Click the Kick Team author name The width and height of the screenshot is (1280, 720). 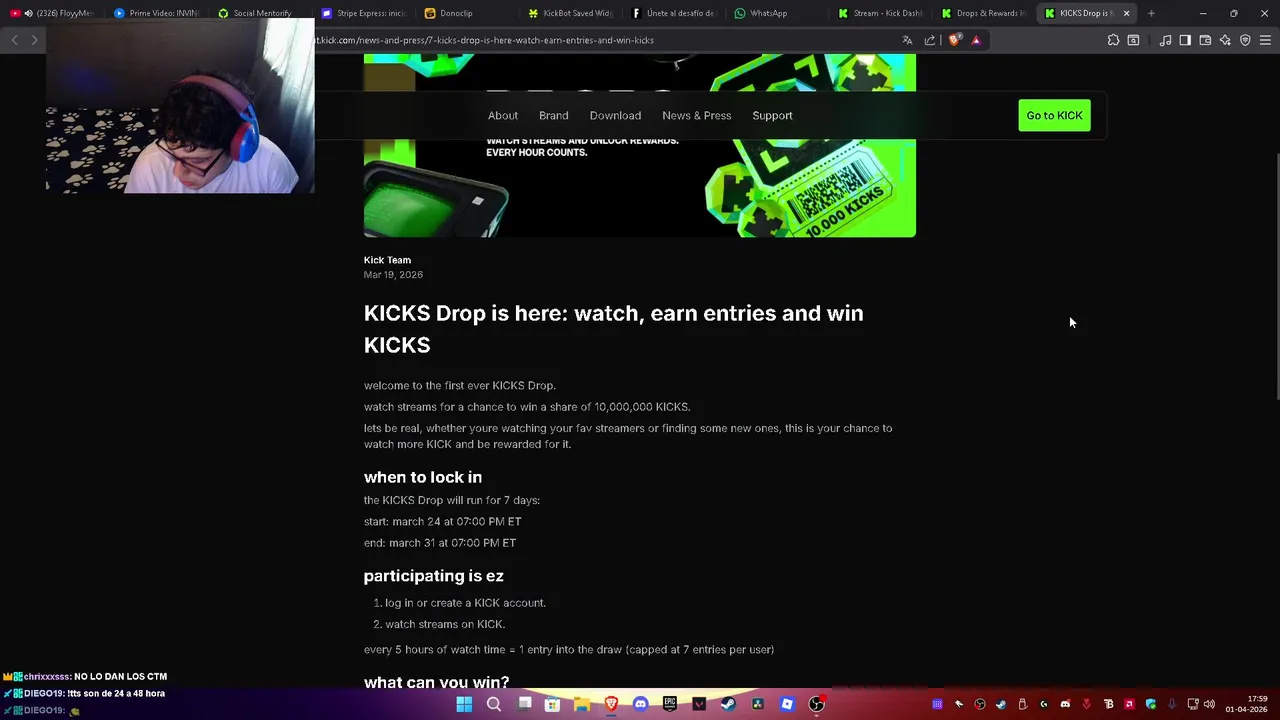(x=387, y=260)
